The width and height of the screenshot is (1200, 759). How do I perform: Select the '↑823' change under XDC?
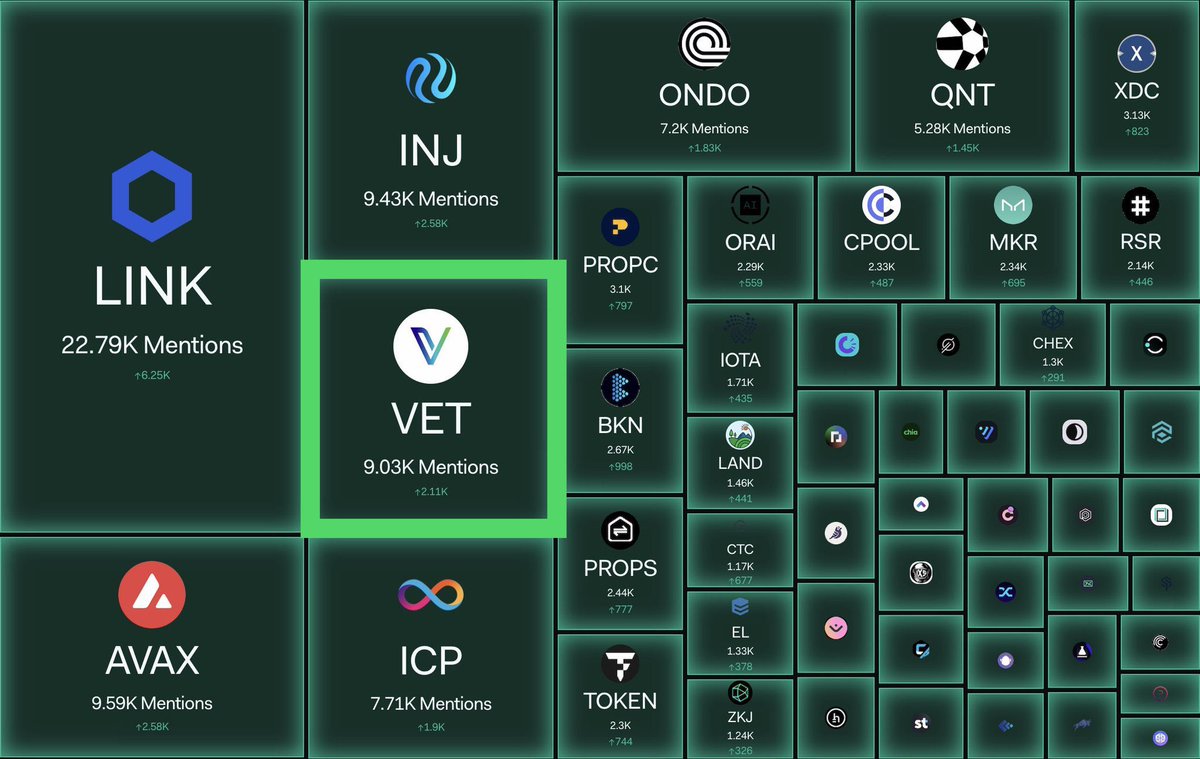(x=1136, y=131)
